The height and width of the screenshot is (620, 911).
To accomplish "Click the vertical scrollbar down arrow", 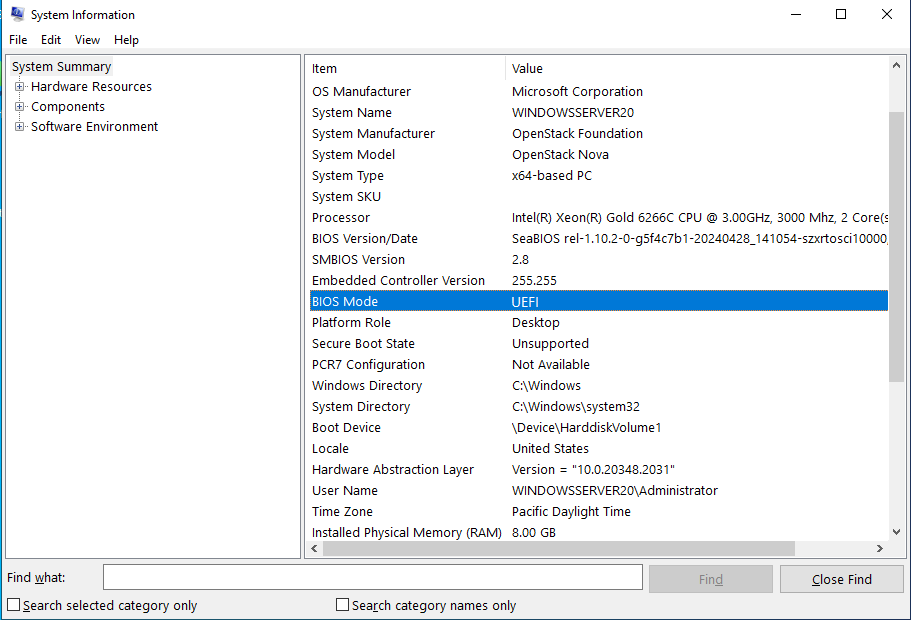I will coord(896,532).
